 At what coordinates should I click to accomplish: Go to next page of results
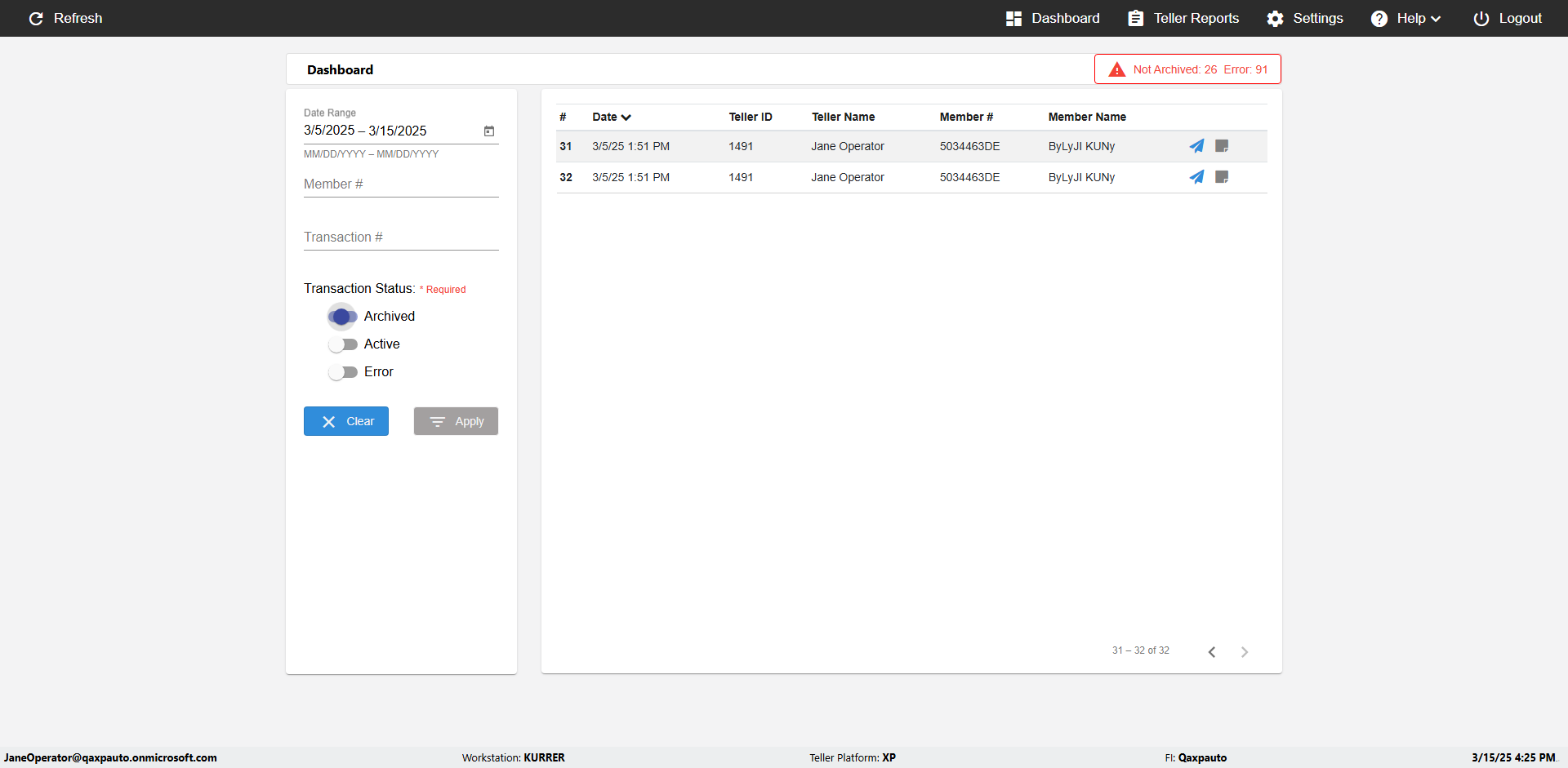(x=1245, y=651)
